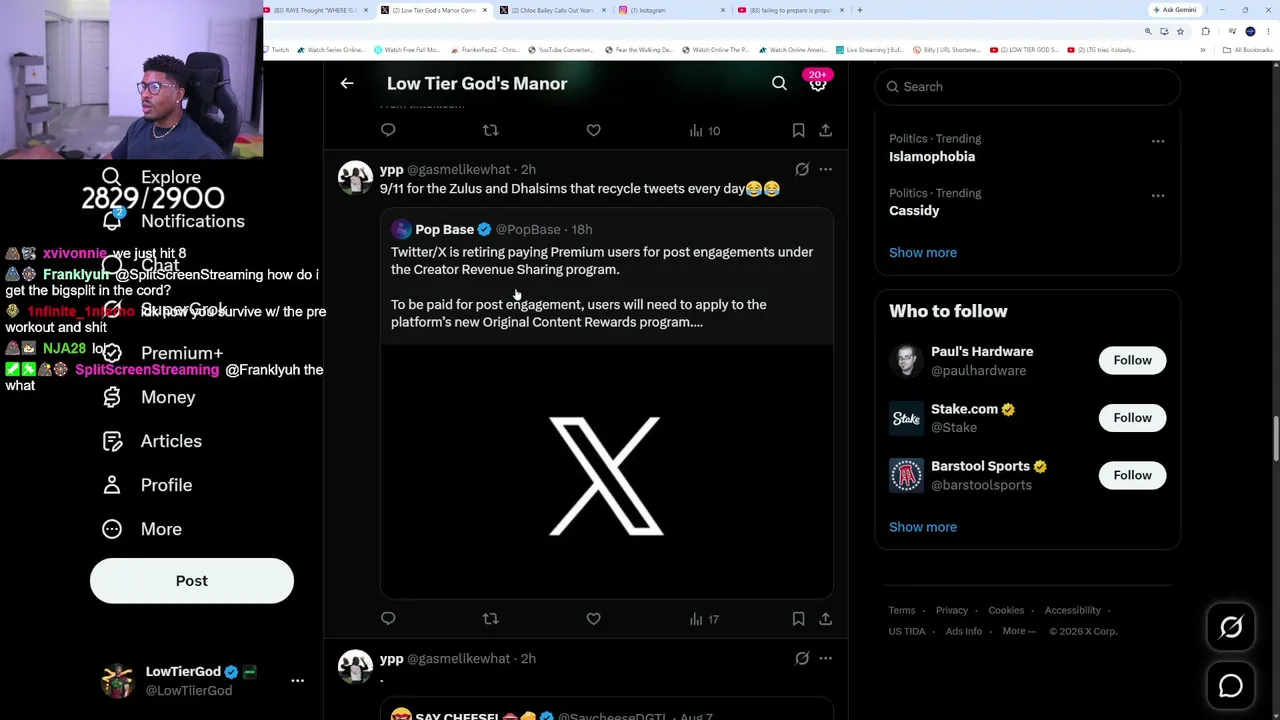Switch to the RAYE Thought YouTube tab

pos(316,10)
